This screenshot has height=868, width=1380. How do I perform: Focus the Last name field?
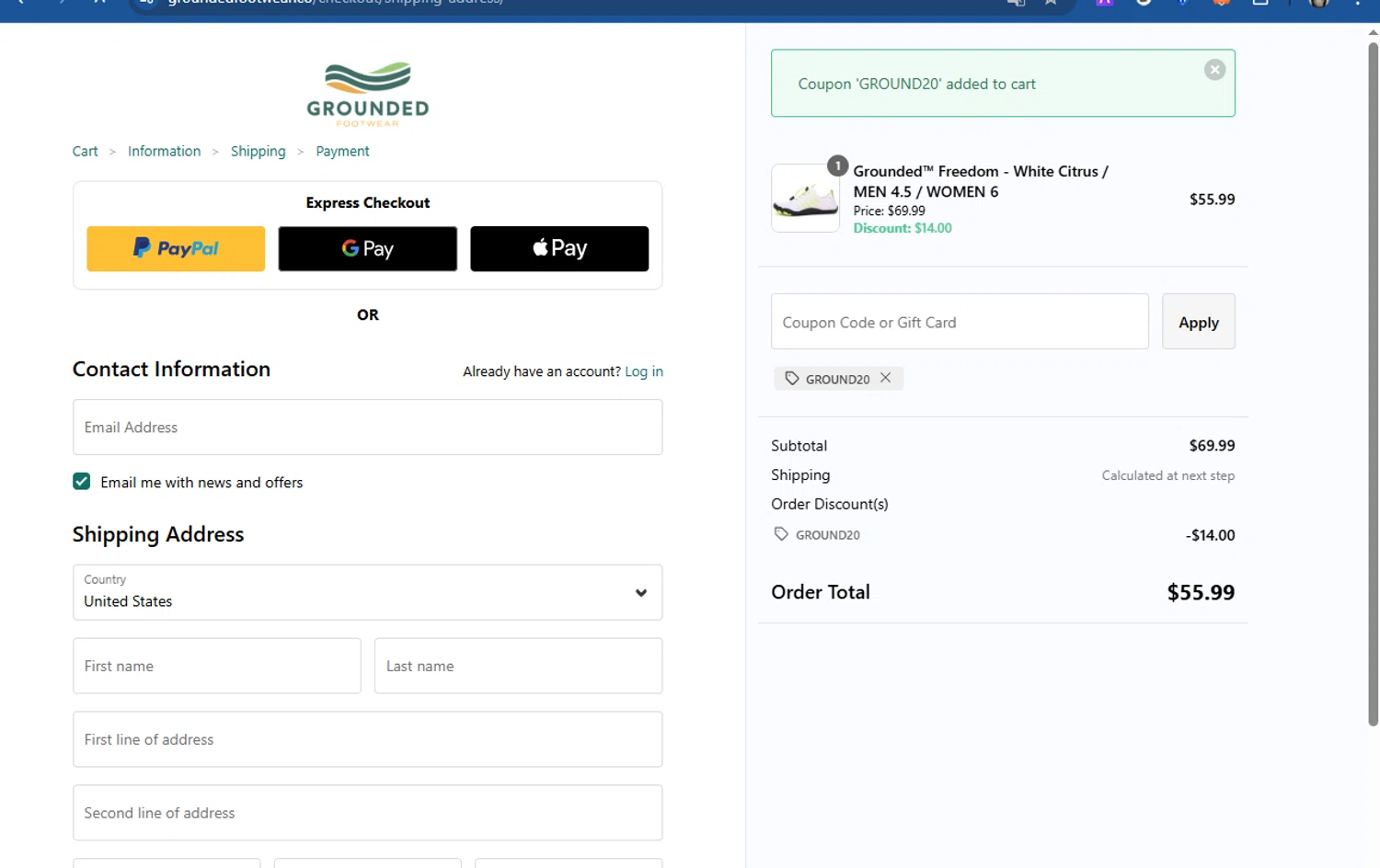click(518, 666)
